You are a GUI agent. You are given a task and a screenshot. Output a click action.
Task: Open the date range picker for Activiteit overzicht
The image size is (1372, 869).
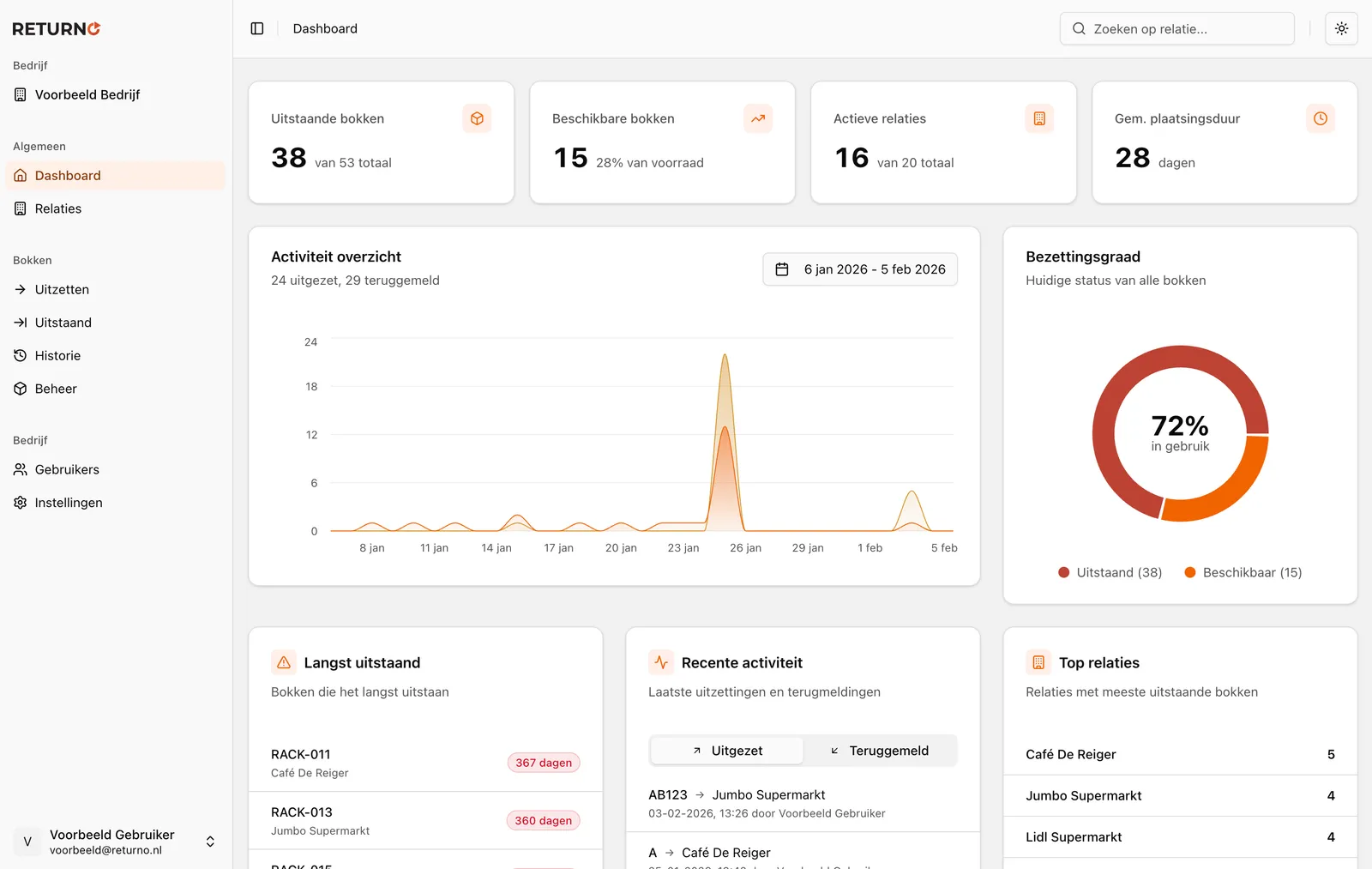point(859,269)
